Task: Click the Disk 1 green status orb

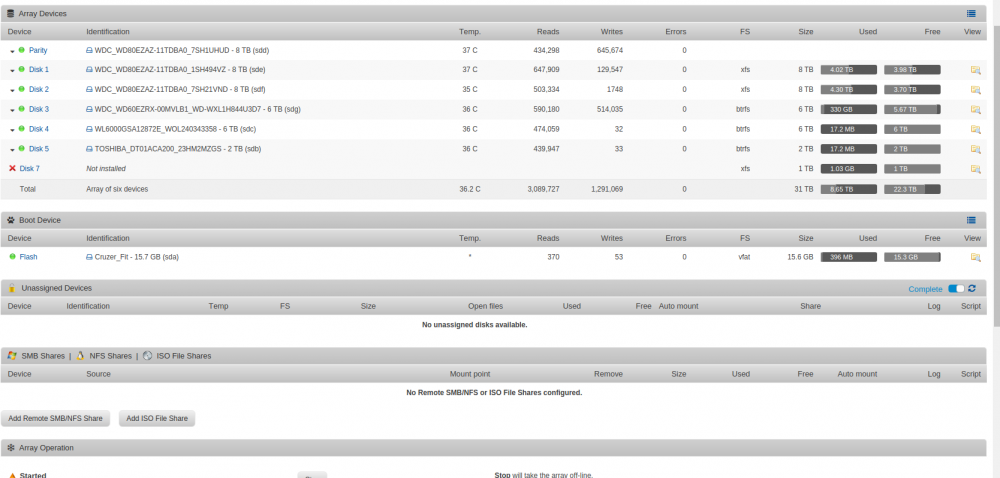Action: (22, 69)
